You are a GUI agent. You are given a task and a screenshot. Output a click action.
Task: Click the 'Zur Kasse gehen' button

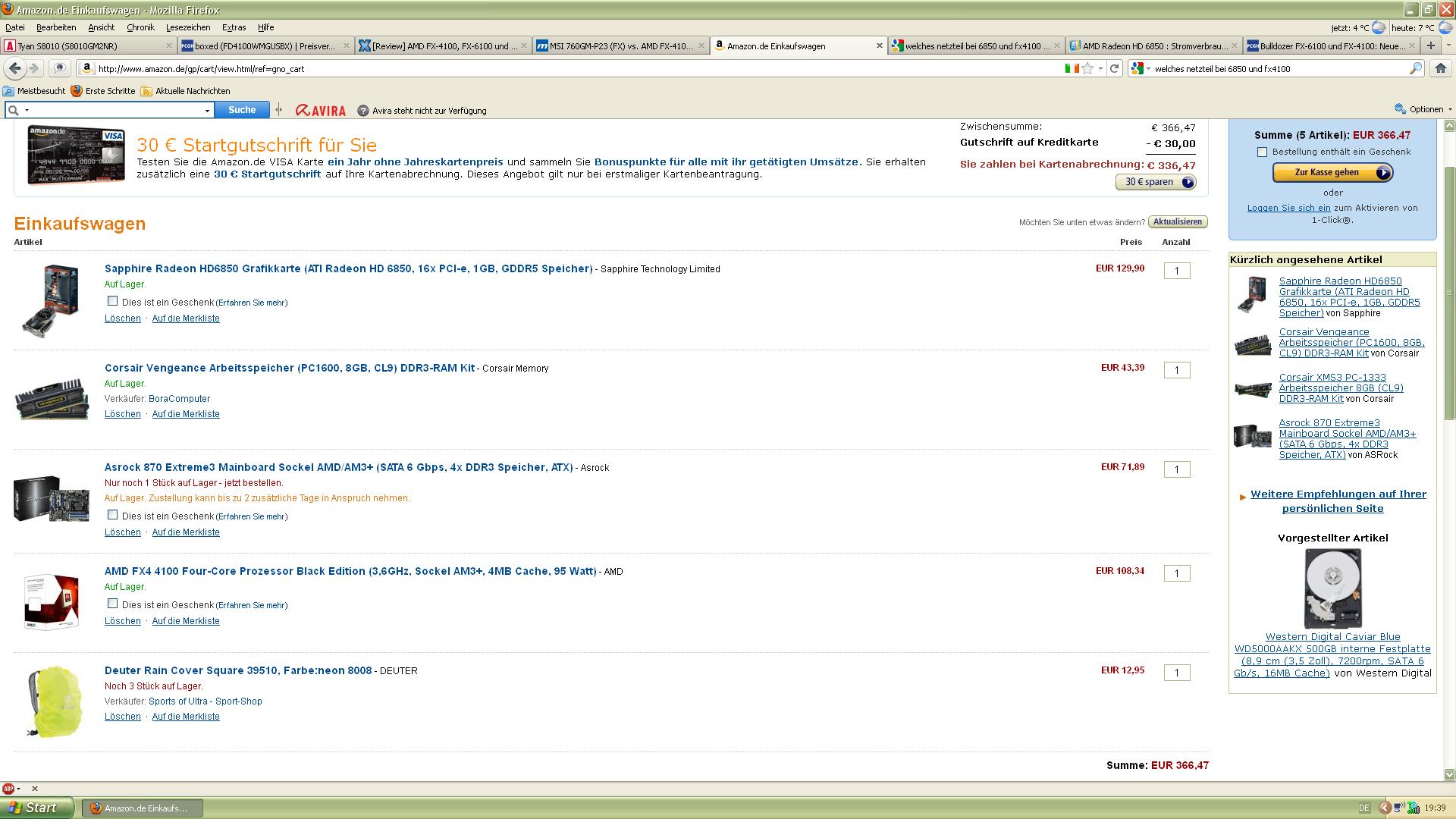(1332, 173)
